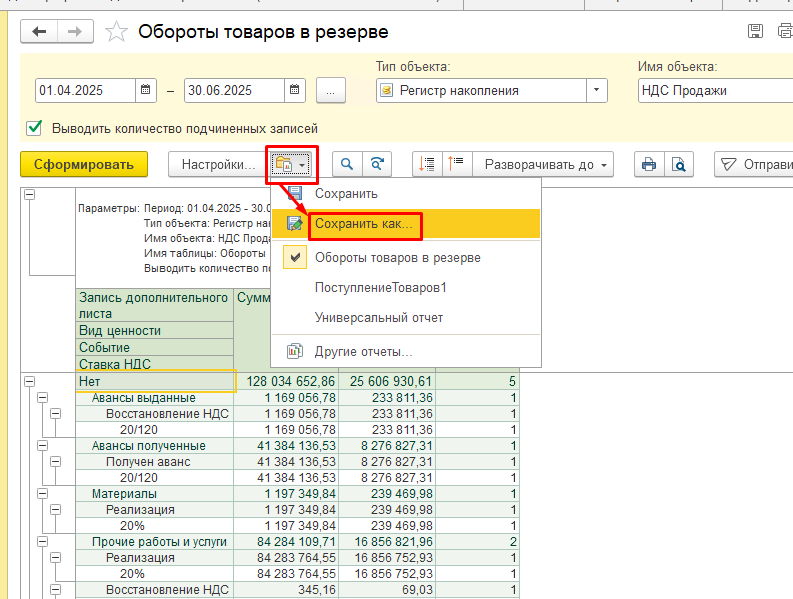Open the Разворачивать до dropdown
The height and width of the screenshot is (599, 793).
[543, 164]
